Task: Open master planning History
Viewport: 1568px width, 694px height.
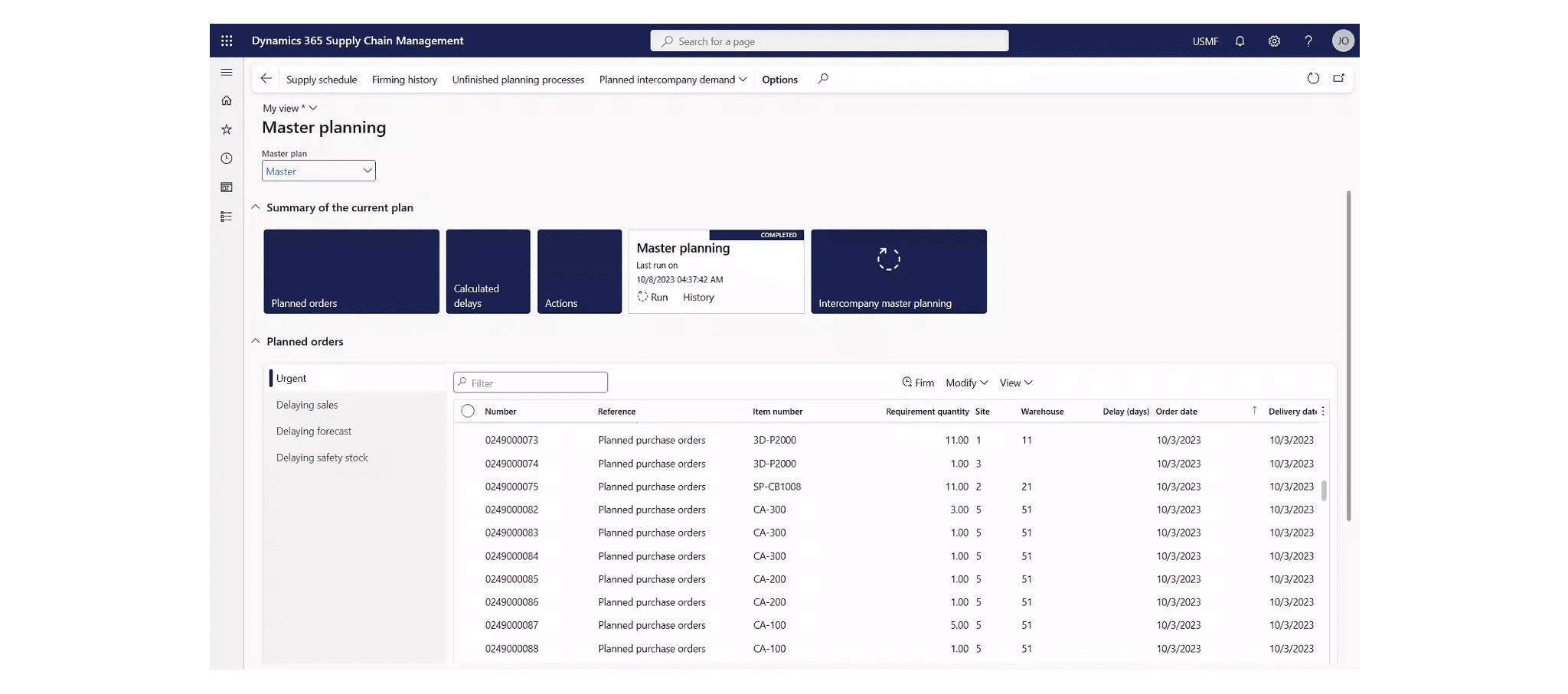Action: [698, 297]
